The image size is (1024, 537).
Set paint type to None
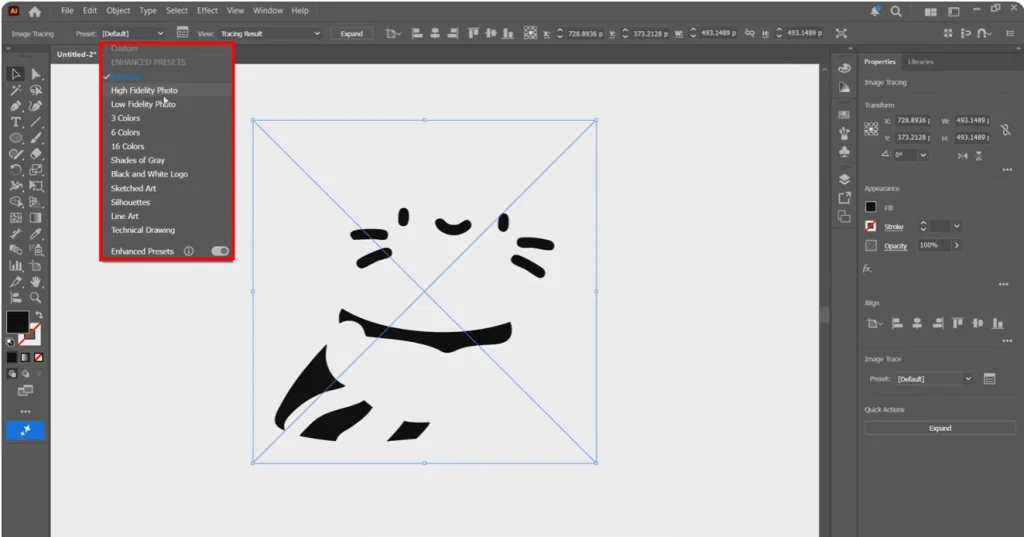click(x=39, y=357)
